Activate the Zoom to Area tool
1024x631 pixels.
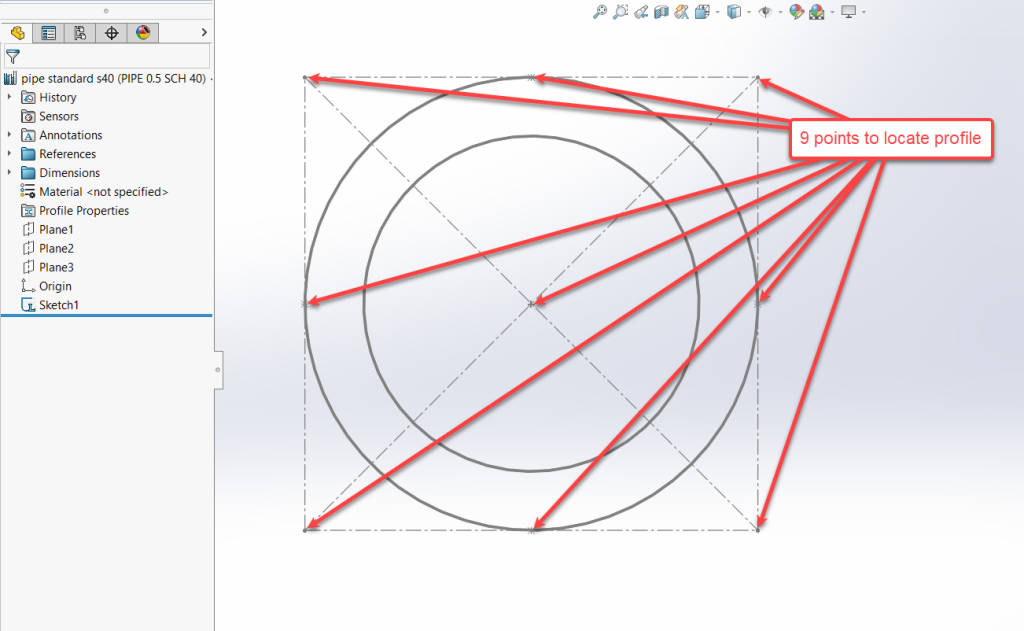coord(621,11)
